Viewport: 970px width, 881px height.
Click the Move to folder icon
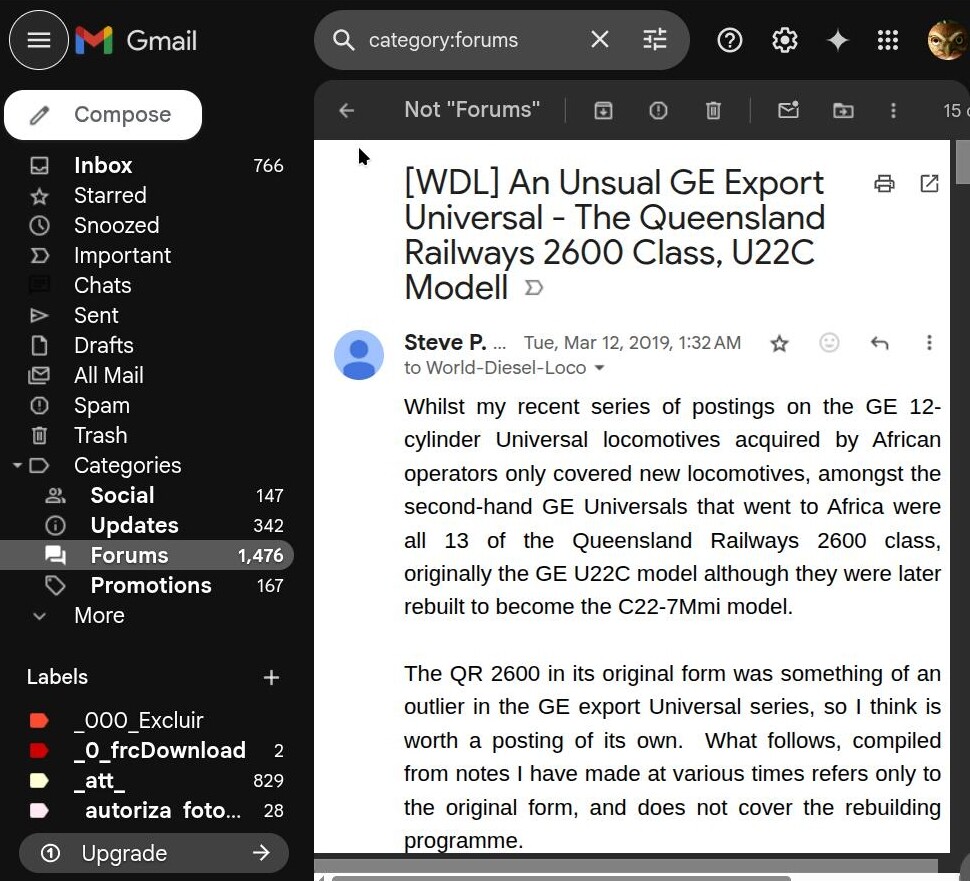(843, 111)
